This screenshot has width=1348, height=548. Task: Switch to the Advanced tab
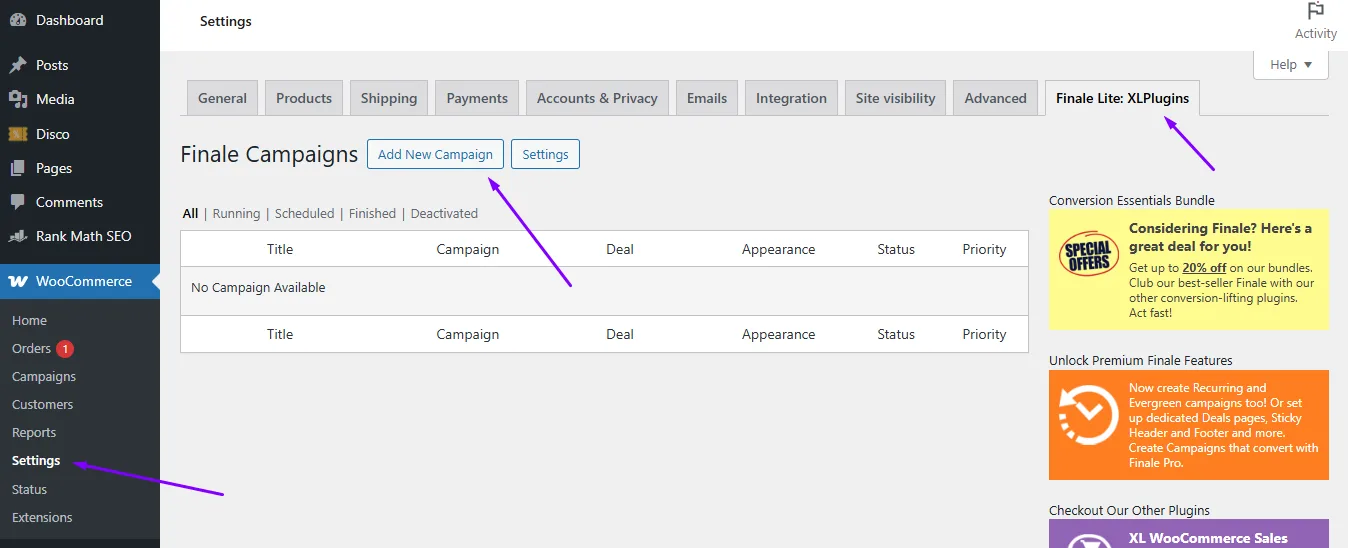(x=996, y=98)
